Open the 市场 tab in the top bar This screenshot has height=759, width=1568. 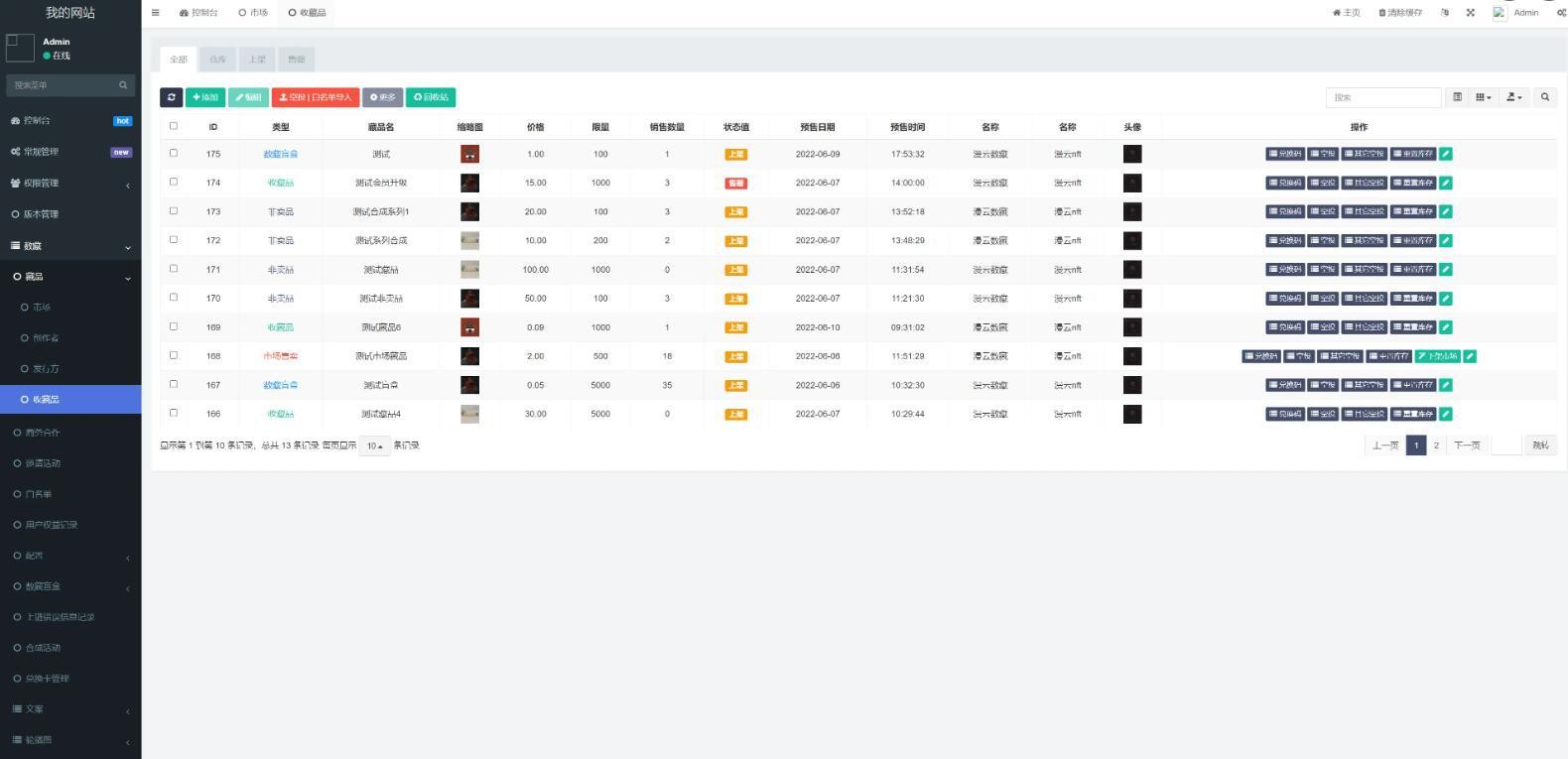click(253, 13)
